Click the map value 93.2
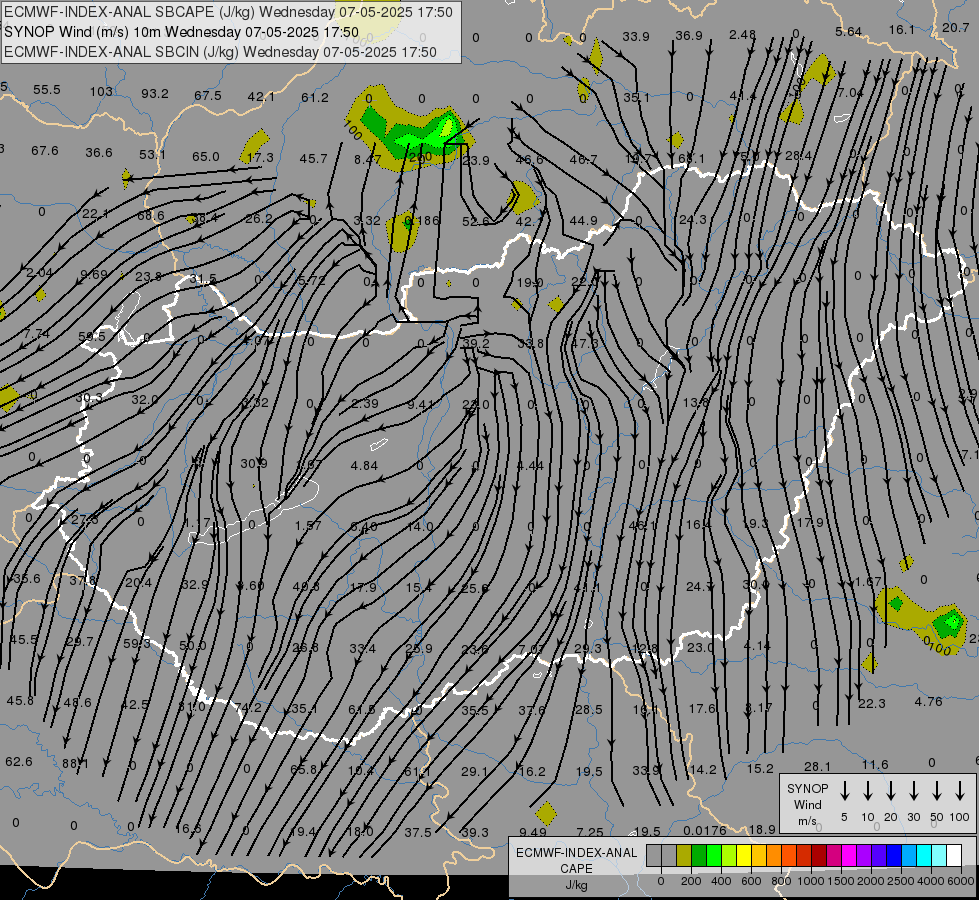 pyautogui.click(x=155, y=94)
